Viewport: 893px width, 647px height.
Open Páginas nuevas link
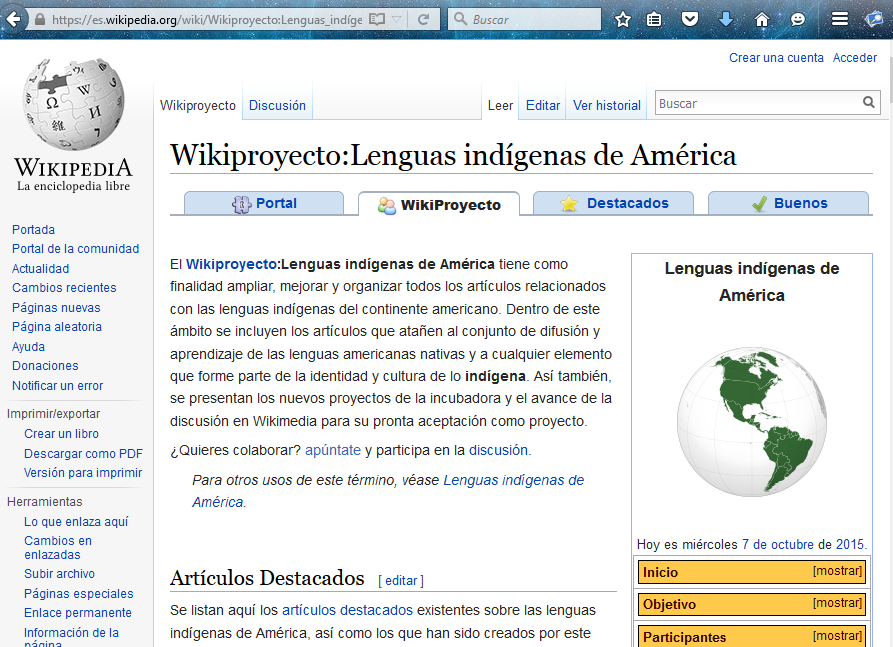pos(56,308)
